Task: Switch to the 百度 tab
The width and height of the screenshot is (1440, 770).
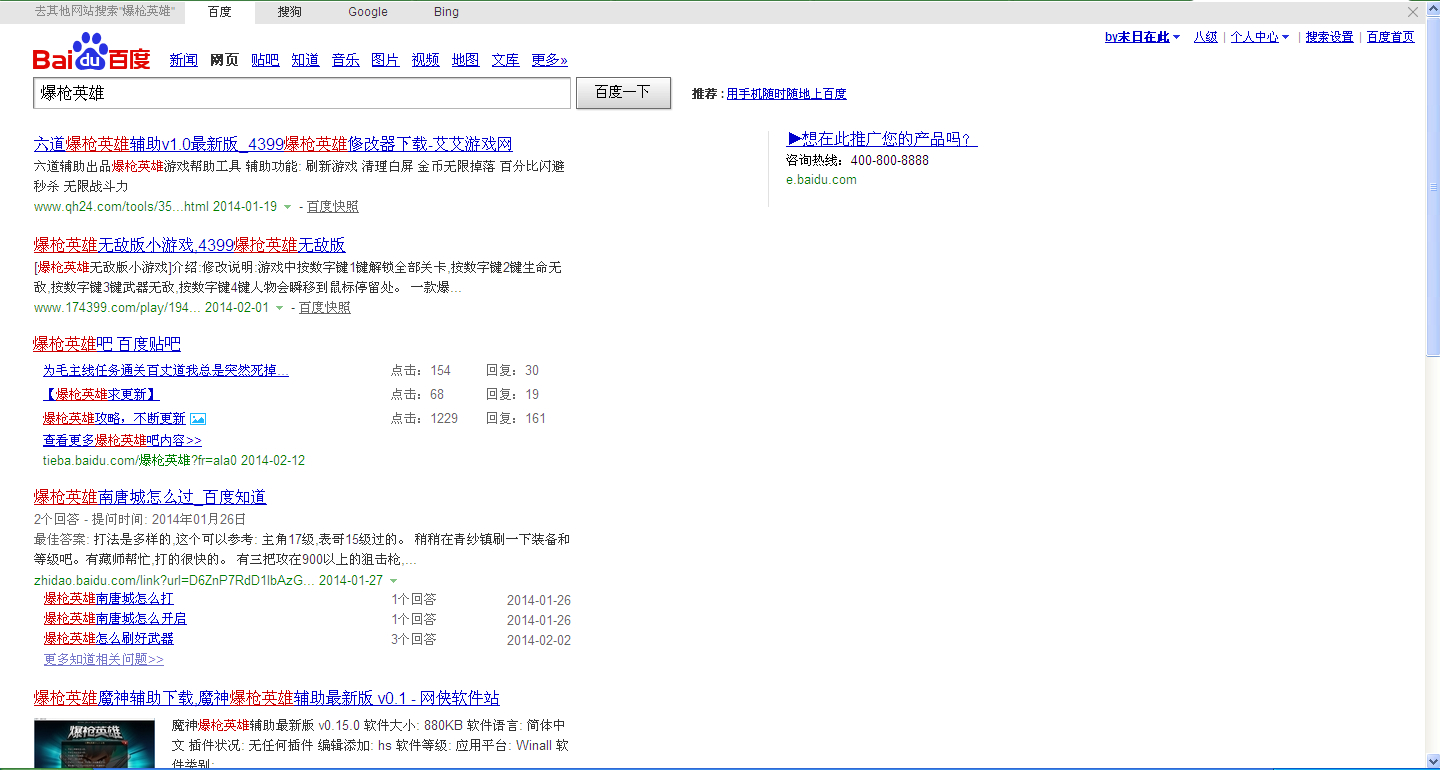Action: tap(220, 12)
